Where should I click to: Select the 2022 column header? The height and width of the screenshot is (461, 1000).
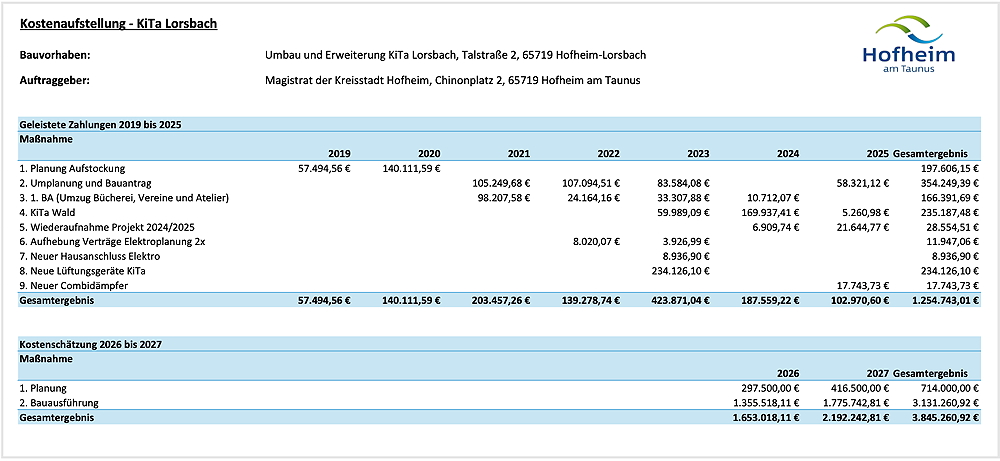608,154
